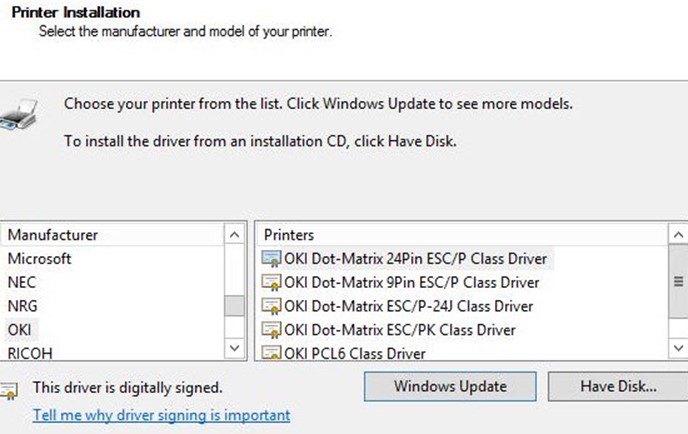The image size is (688, 434).
Task: Choose NRG from the manufacturers
Action: click(x=23, y=306)
